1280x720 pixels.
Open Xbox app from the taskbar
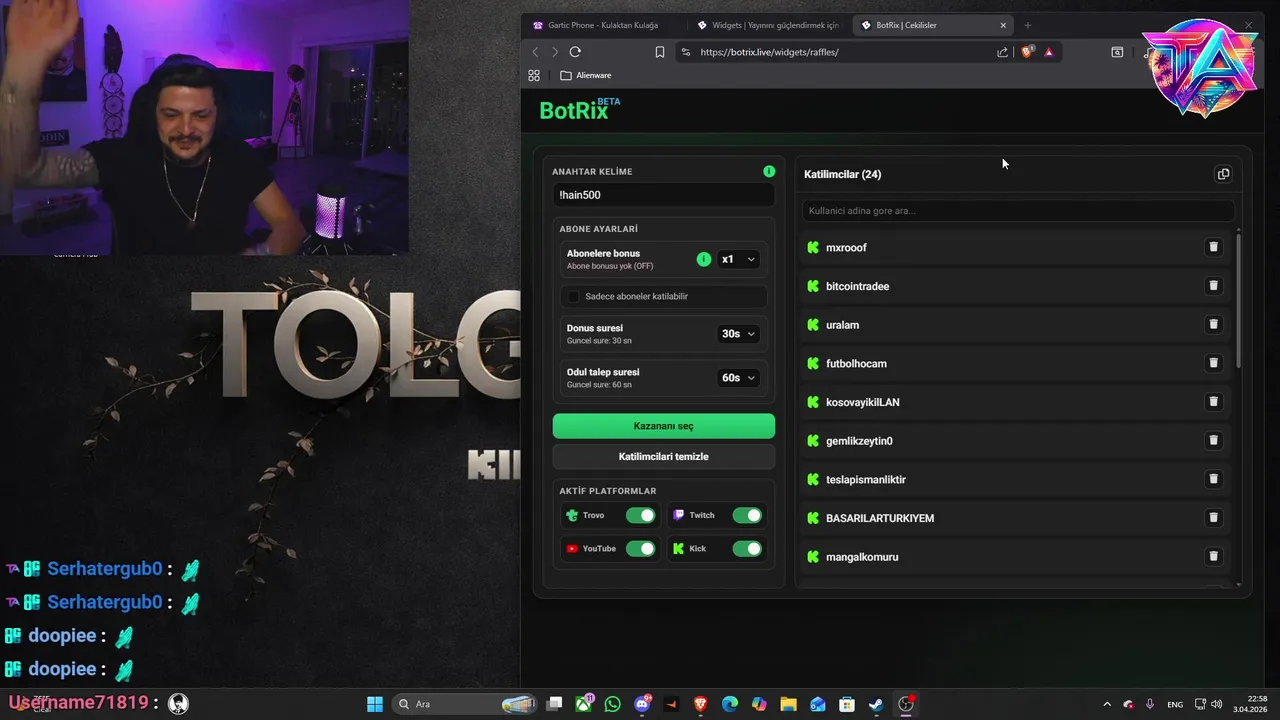583,704
